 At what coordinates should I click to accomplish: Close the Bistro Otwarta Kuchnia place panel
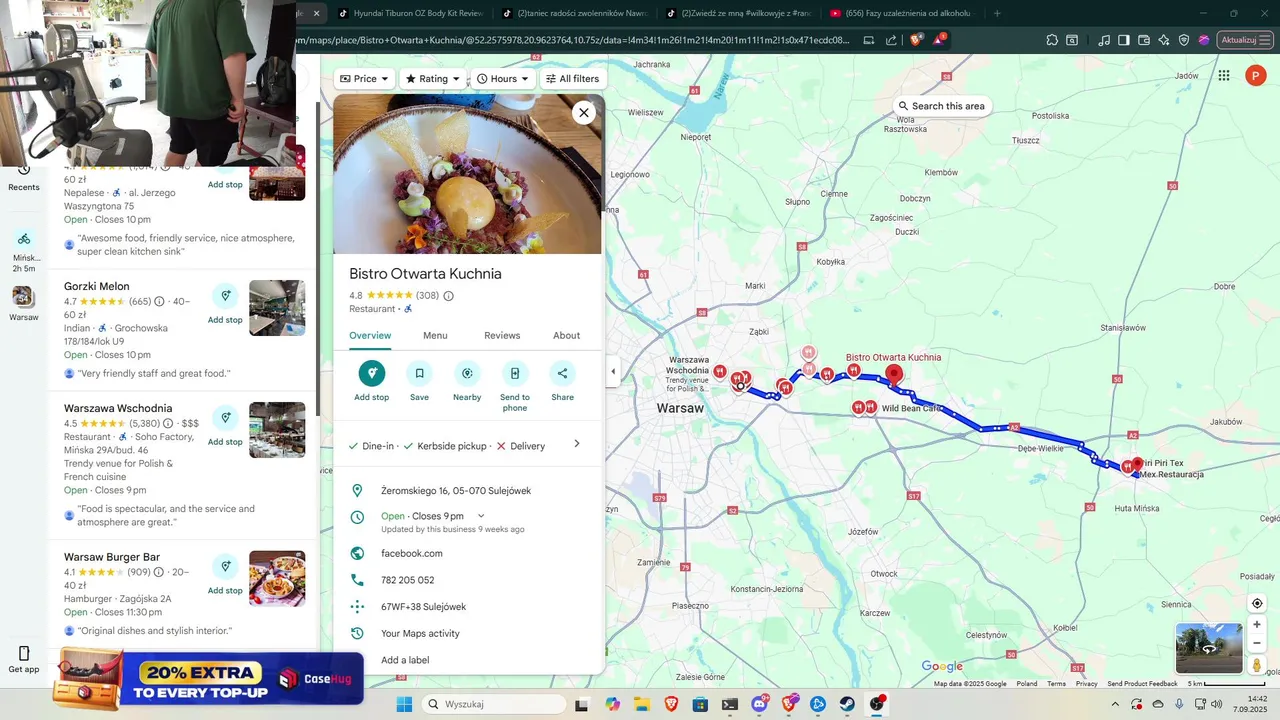(584, 113)
